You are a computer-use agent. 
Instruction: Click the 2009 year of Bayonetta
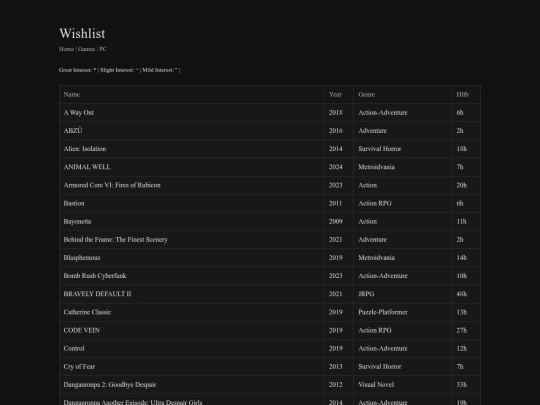[335, 221]
